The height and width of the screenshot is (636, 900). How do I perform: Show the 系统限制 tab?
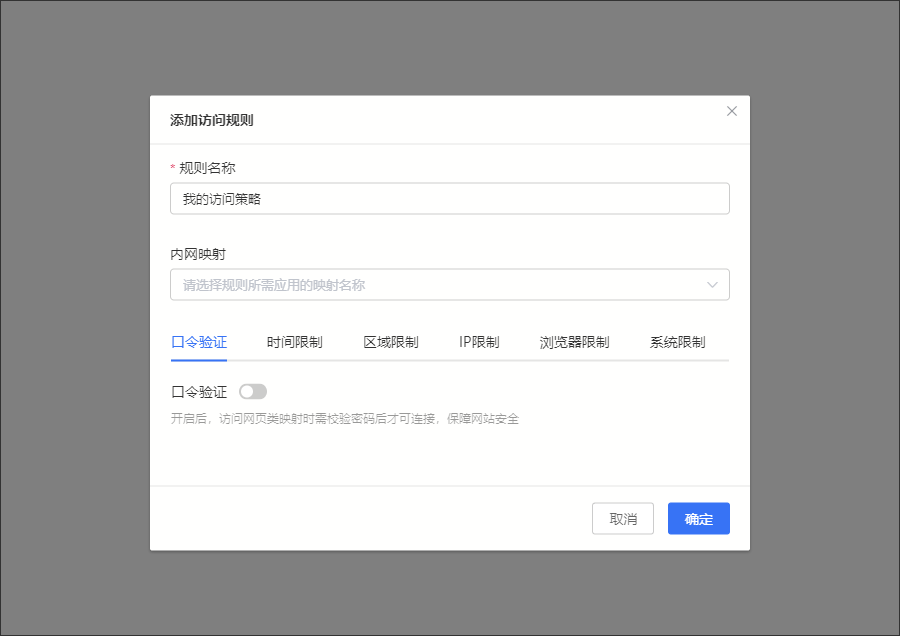[677, 342]
